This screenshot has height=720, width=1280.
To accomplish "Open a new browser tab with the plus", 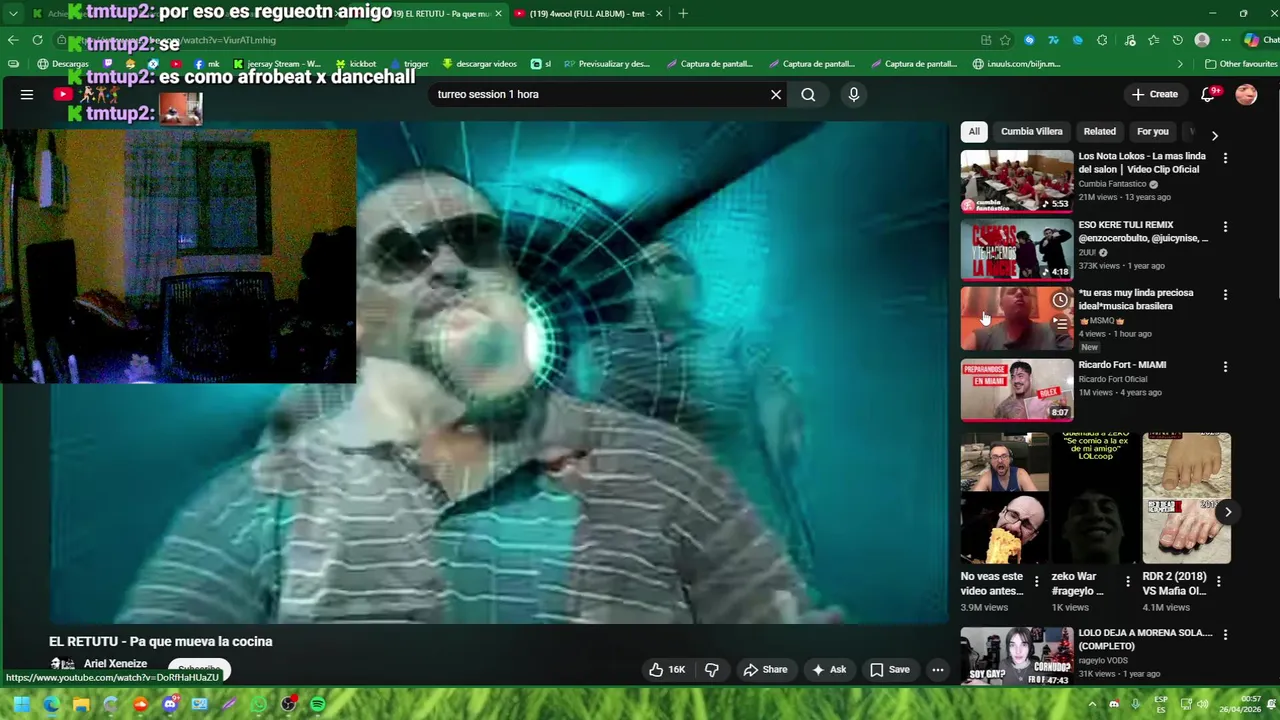I will [683, 13].
